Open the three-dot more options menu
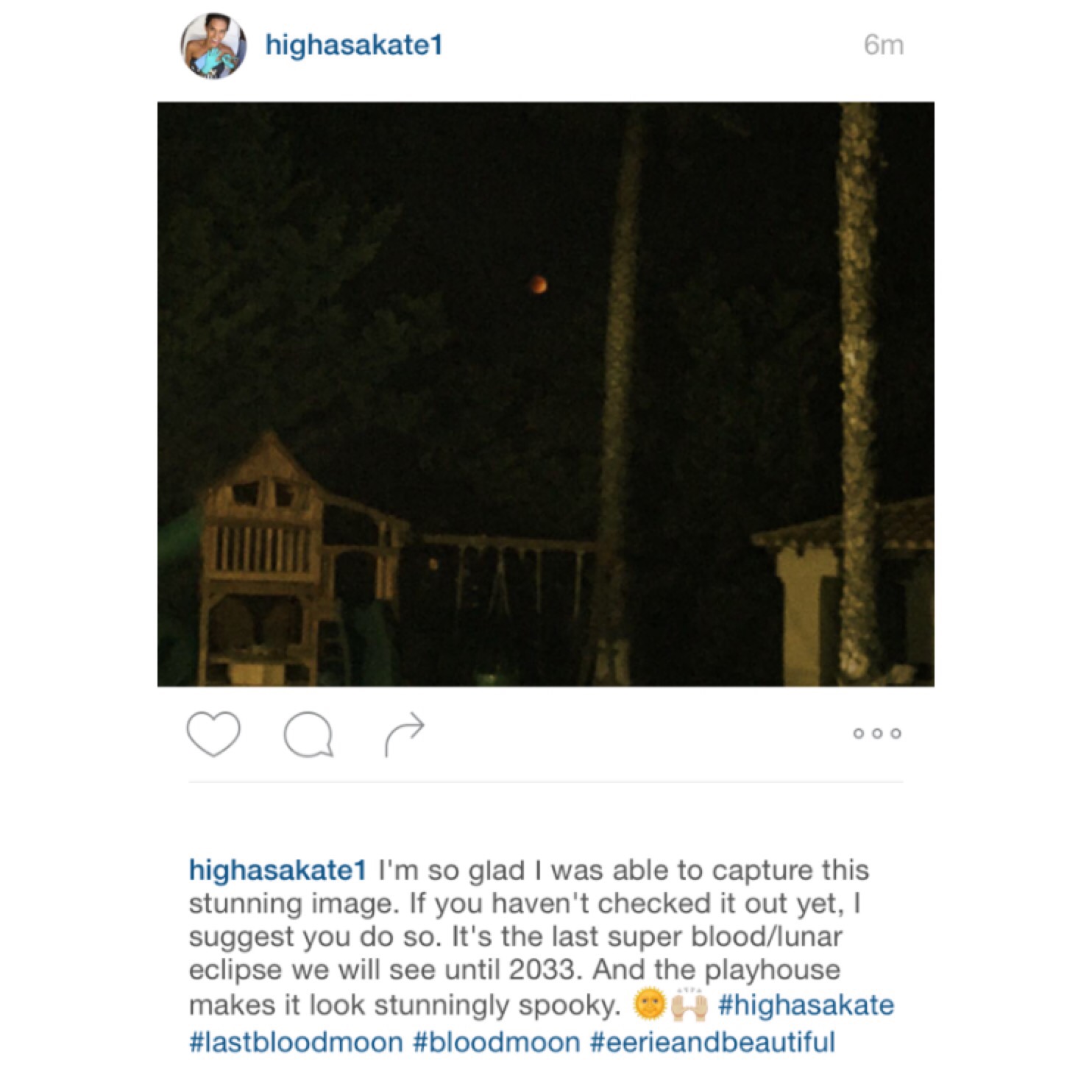 (877, 733)
